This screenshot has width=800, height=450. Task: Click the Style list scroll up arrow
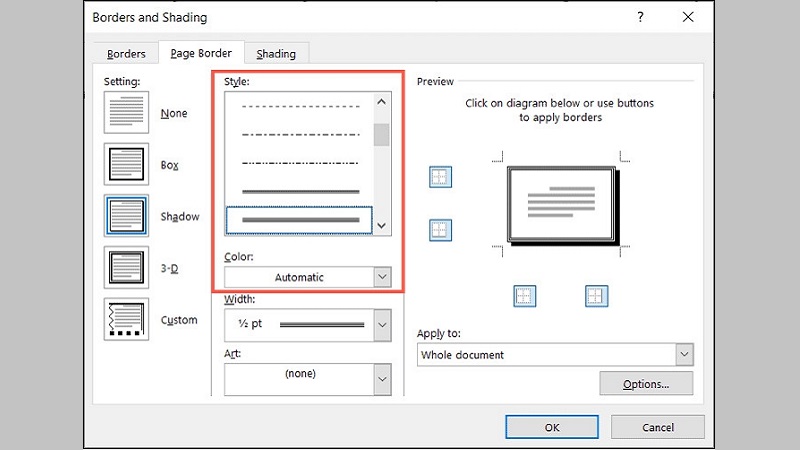pyautogui.click(x=382, y=102)
